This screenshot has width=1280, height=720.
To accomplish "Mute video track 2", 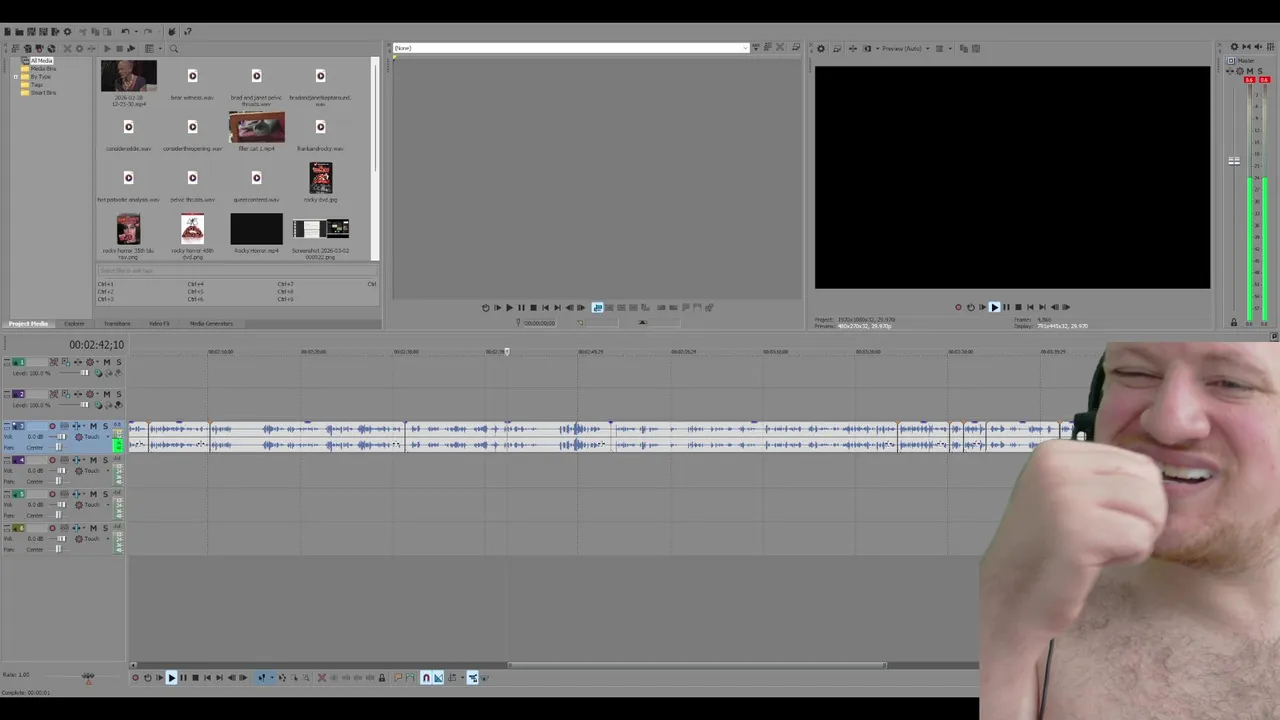I will [x=107, y=394].
